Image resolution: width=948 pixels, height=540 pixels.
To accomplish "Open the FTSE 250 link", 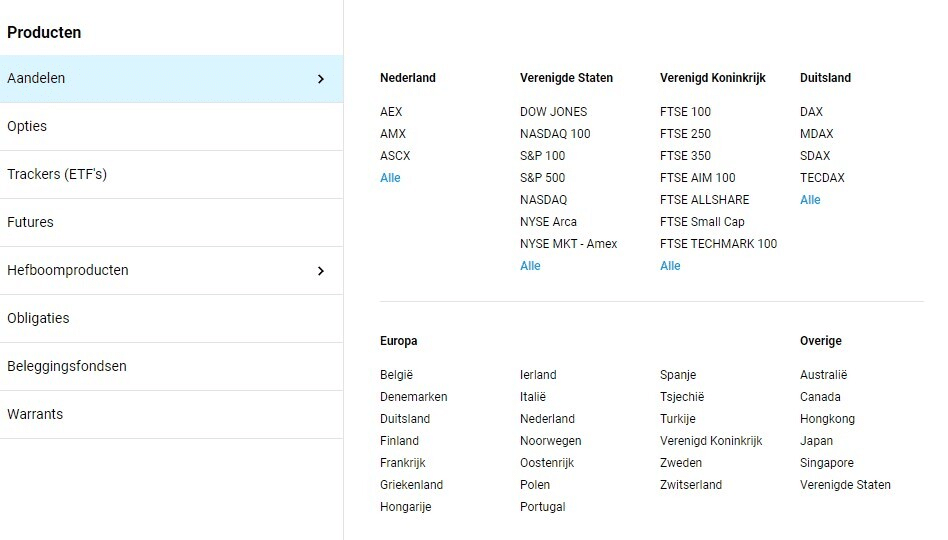I will [685, 134].
